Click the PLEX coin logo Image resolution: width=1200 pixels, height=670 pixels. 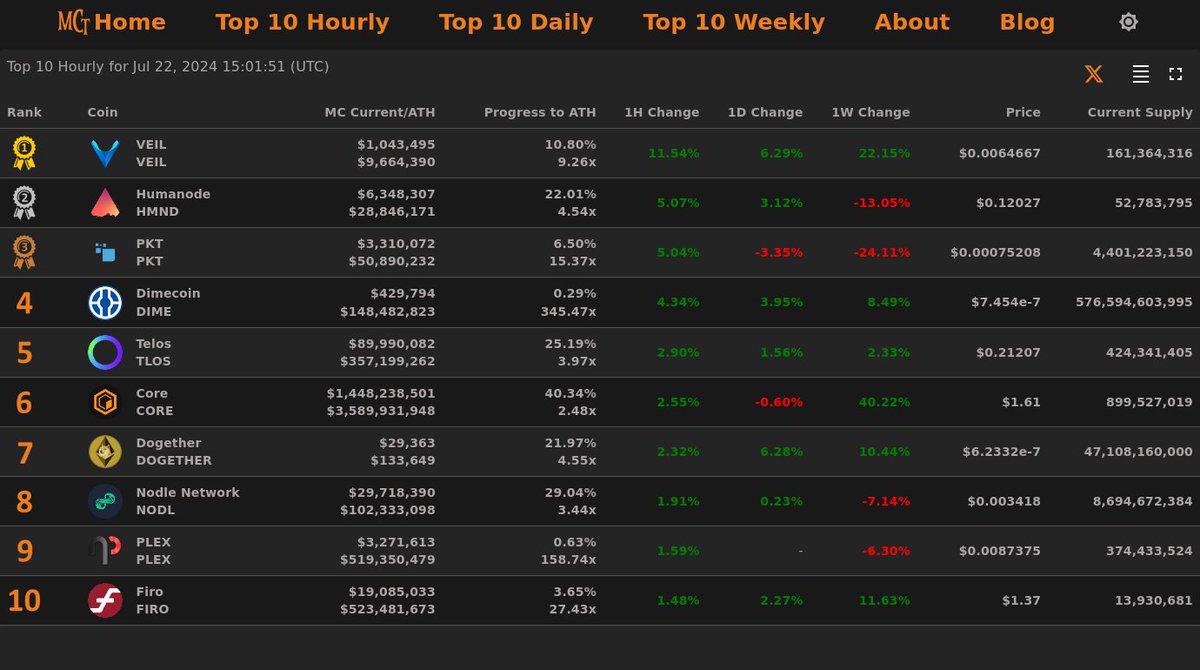tap(105, 551)
